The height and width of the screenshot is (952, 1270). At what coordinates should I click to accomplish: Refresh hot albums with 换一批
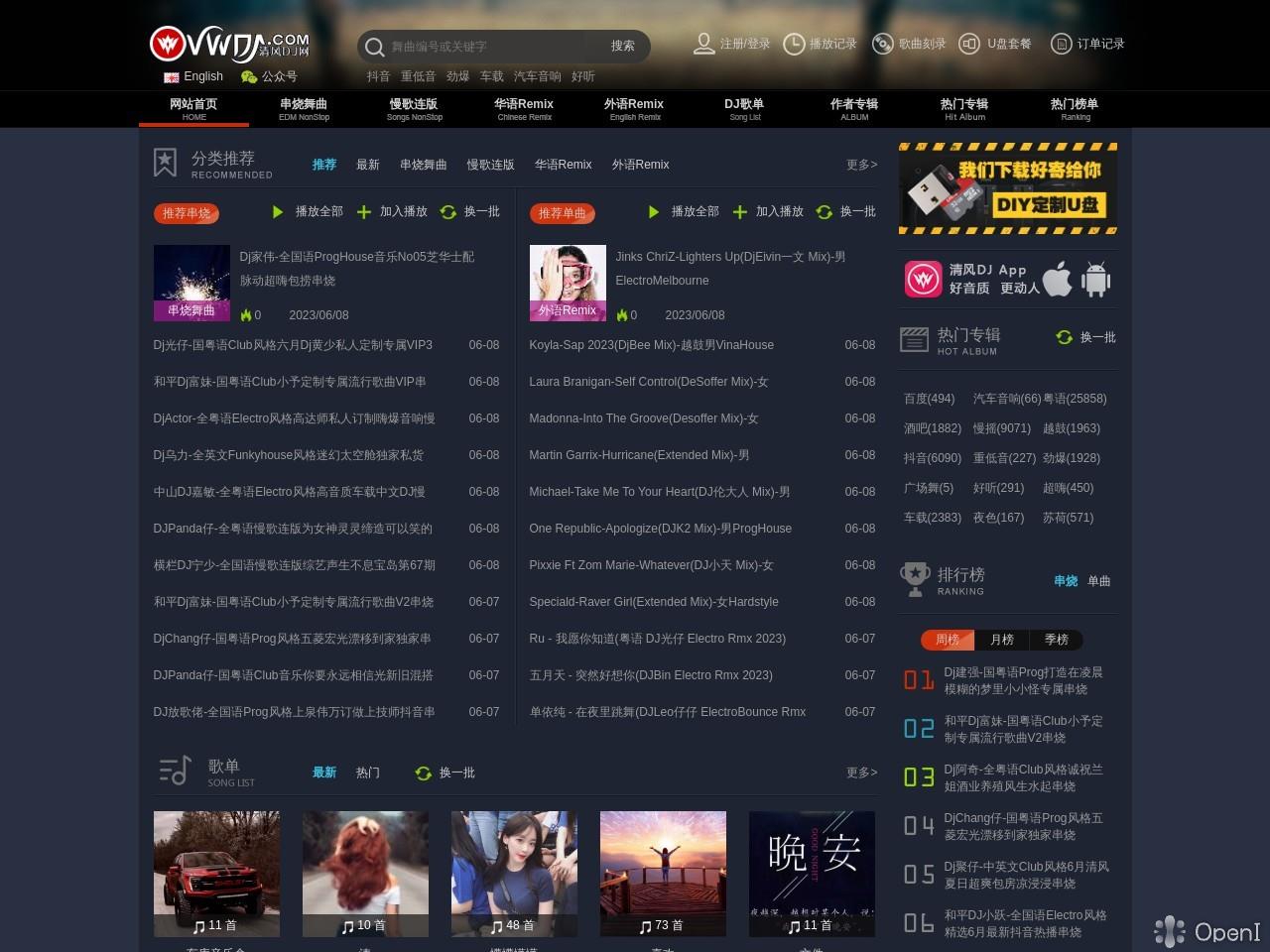(x=1086, y=337)
